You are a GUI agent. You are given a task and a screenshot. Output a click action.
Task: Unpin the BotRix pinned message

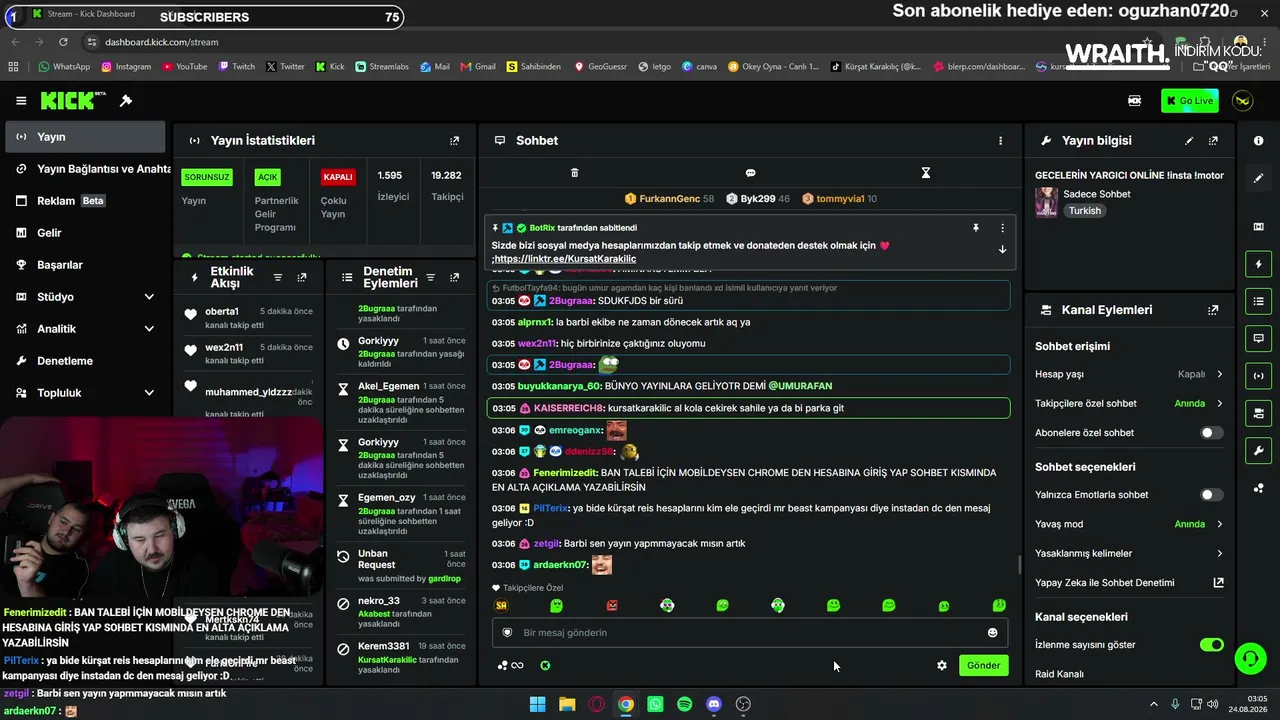click(976, 228)
